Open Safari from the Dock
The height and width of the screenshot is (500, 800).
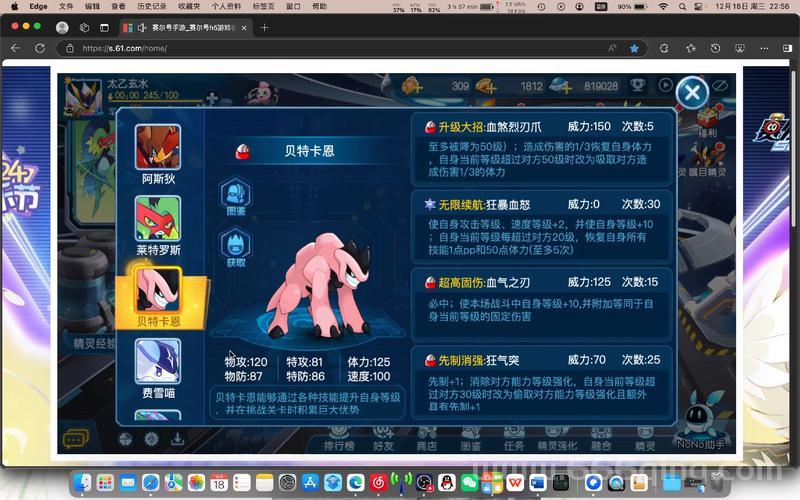pos(151,482)
